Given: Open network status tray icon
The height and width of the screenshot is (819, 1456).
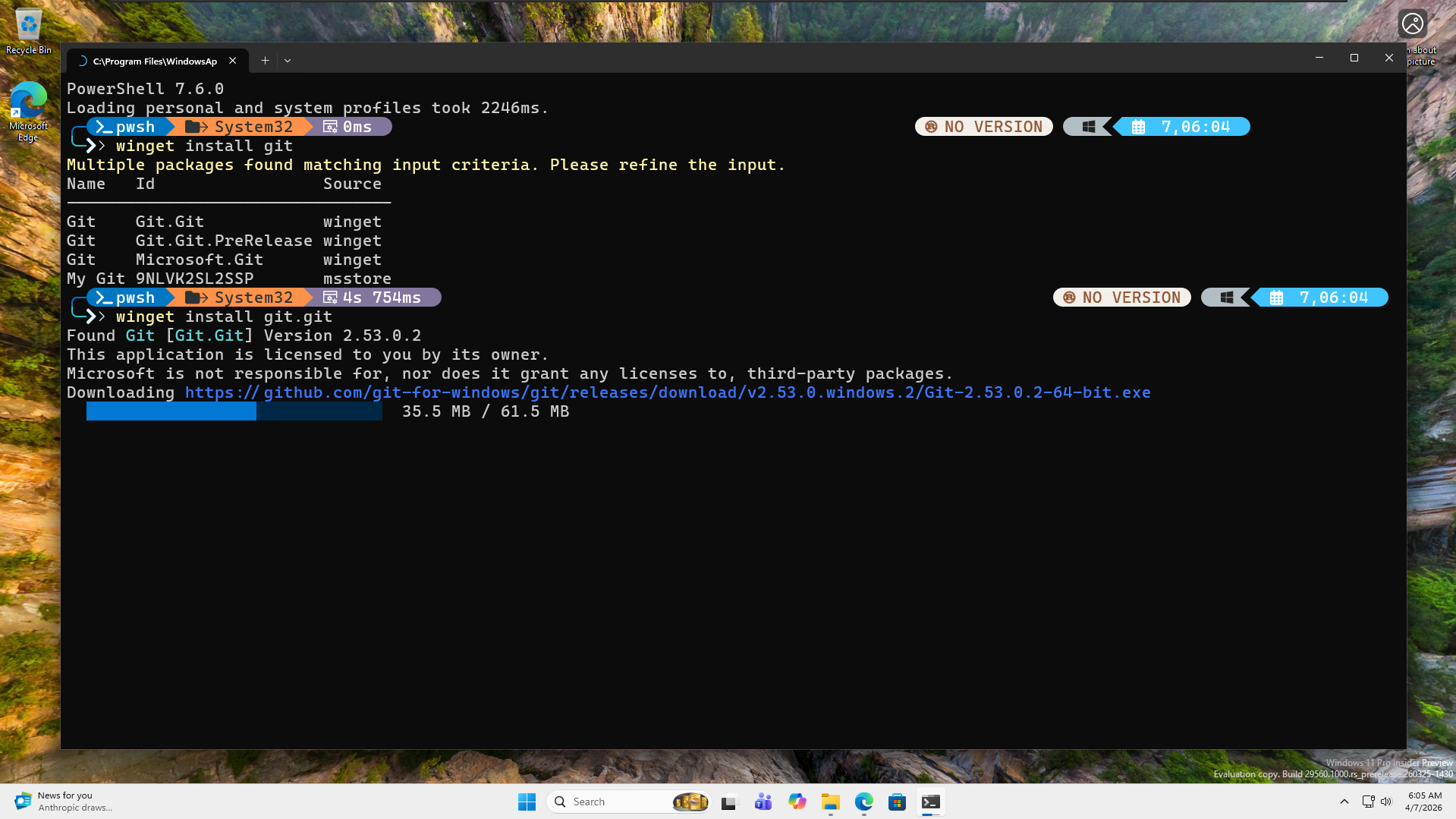Looking at the screenshot, I should click(x=1368, y=802).
